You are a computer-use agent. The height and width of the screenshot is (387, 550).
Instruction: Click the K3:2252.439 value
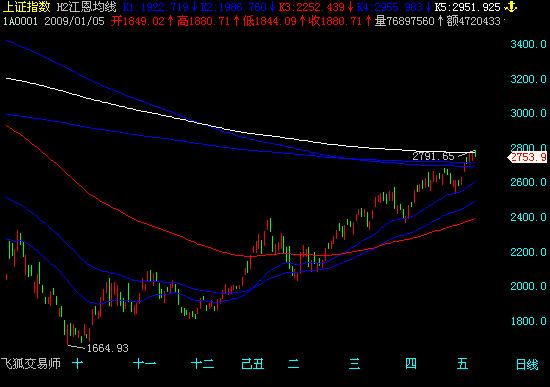(311, 7)
